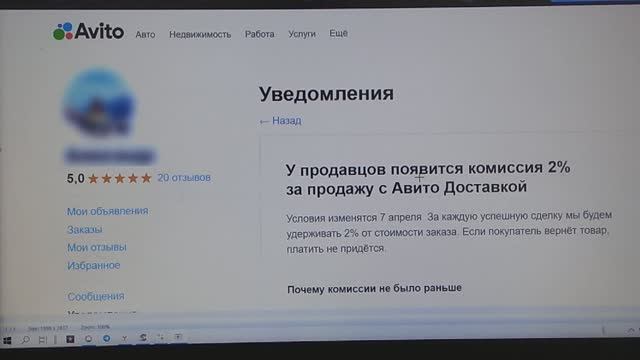This screenshot has width=640, height=360.
Task: Open the S-shaped taskbar icon
Action: [x=143, y=338]
